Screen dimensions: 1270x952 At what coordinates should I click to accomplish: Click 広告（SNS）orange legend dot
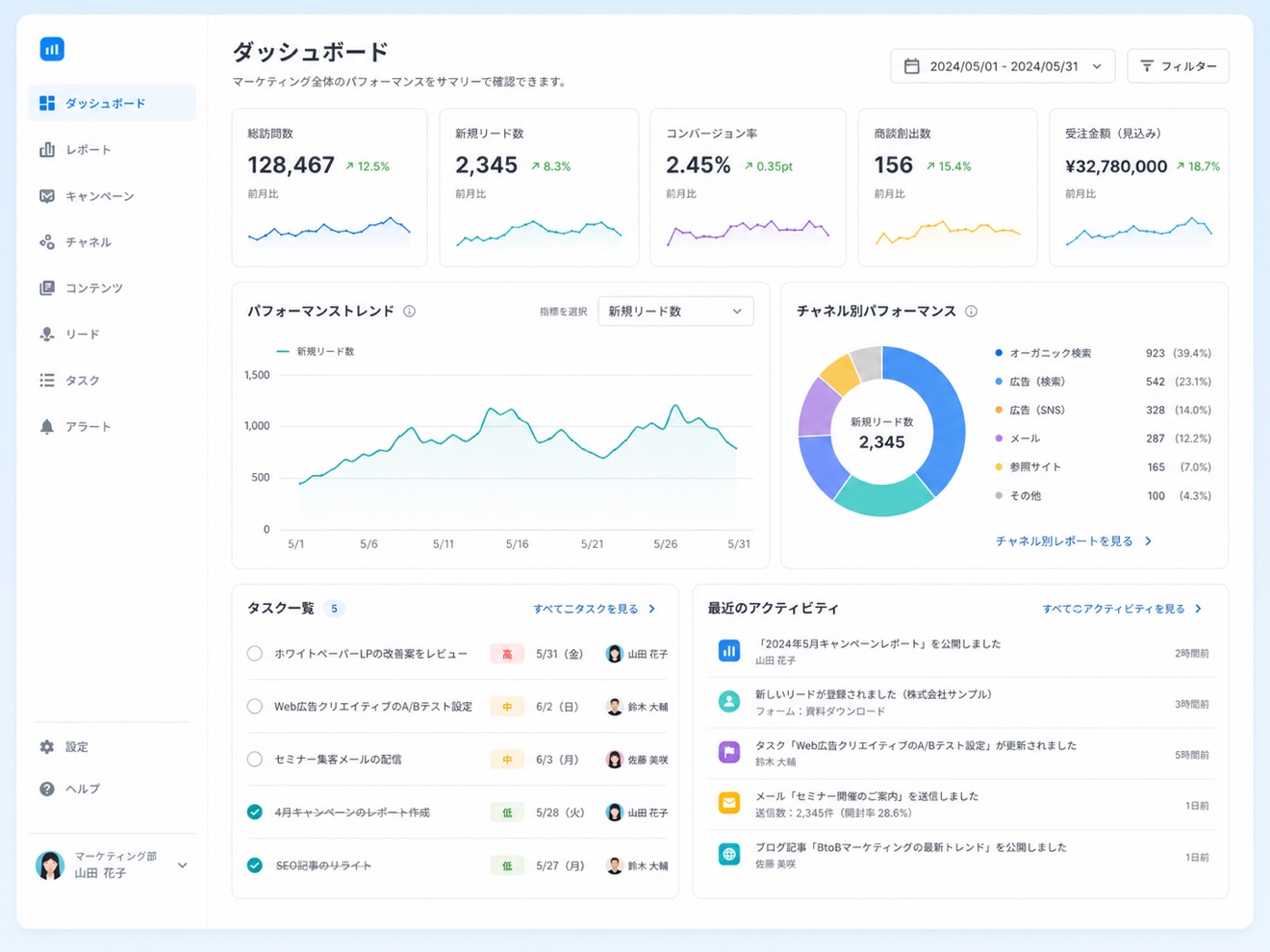click(x=999, y=410)
